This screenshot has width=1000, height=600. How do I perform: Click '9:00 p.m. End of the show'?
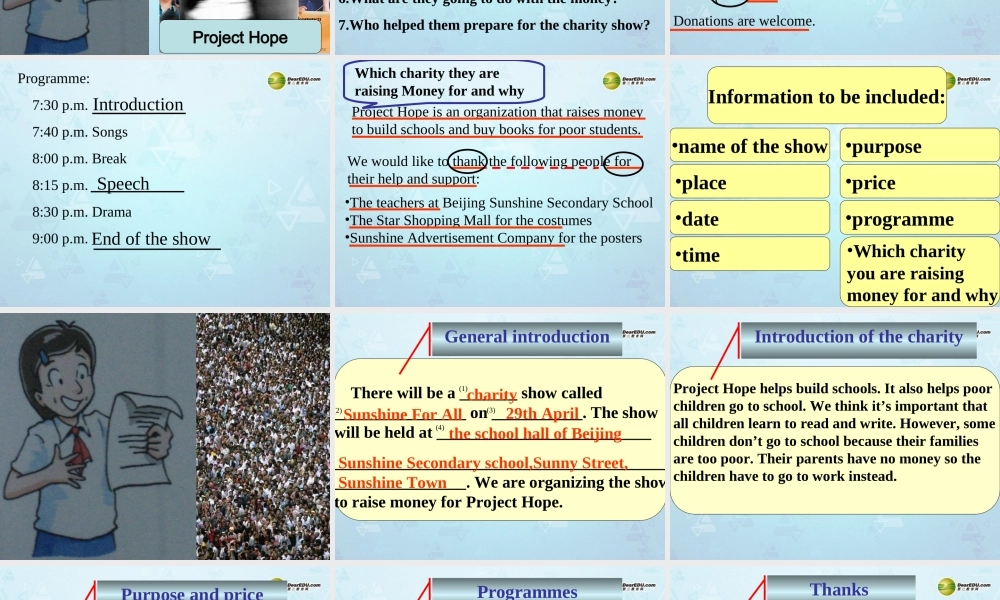[x=125, y=239]
